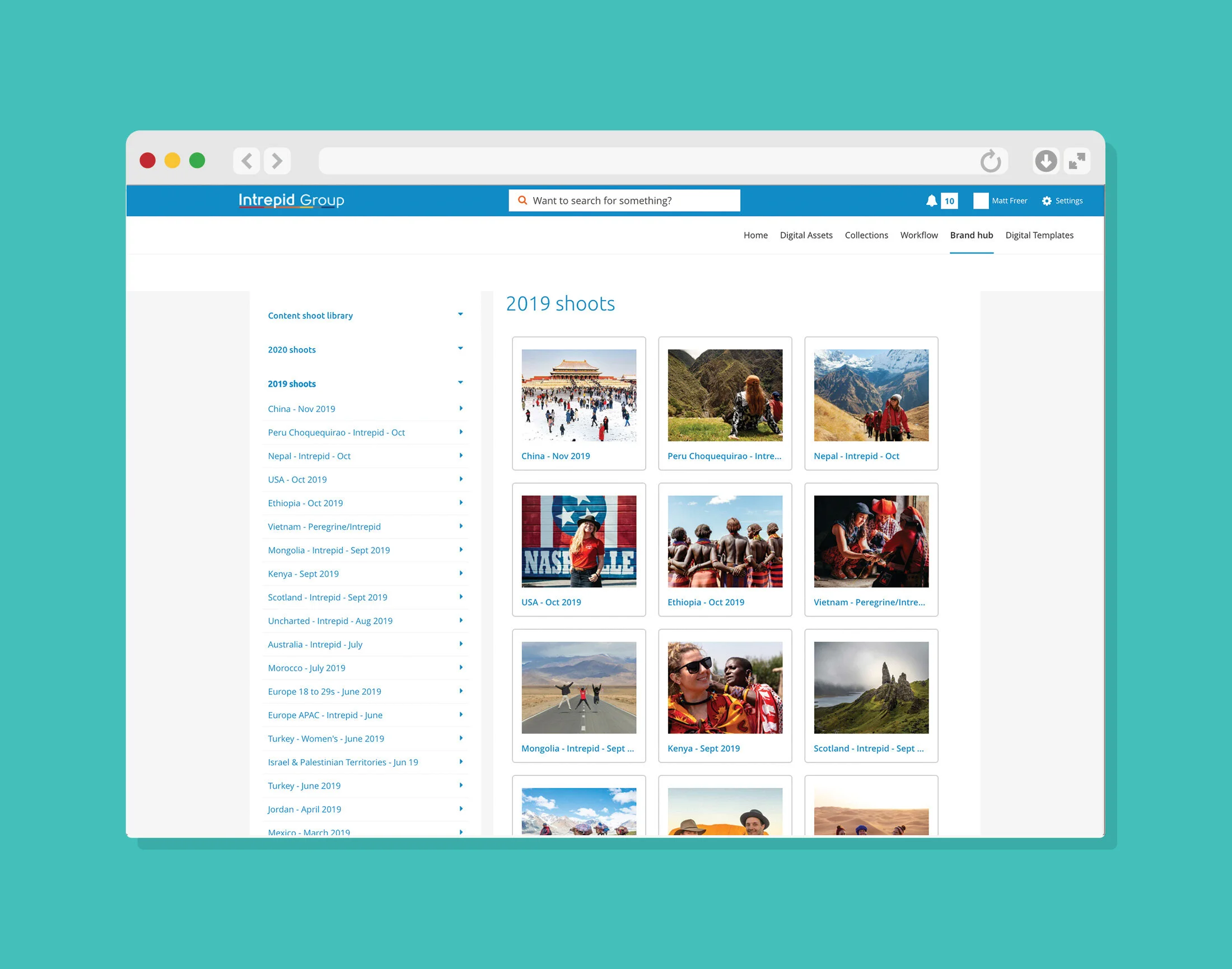Viewport: 1232px width, 969px height.
Task: Open the Collections menu item
Action: (x=866, y=235)
